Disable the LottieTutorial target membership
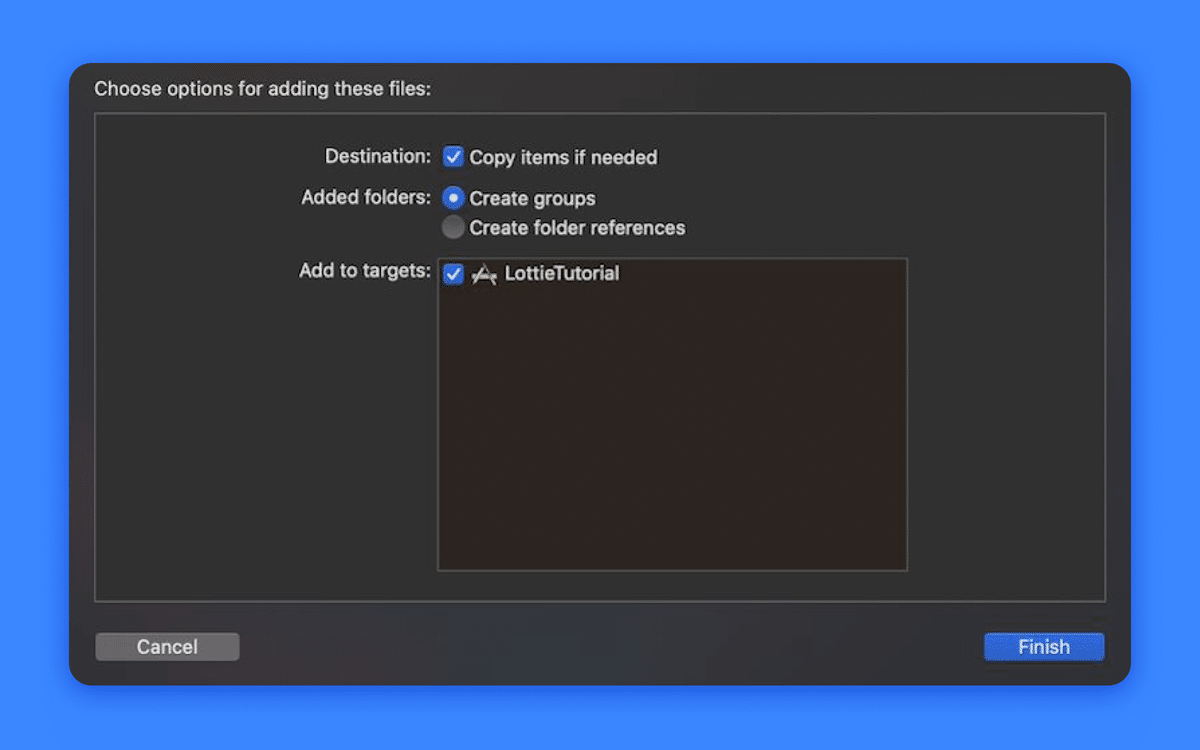Image resolution: width=1200 pixels, height=750 pixels. click(454, 273)
